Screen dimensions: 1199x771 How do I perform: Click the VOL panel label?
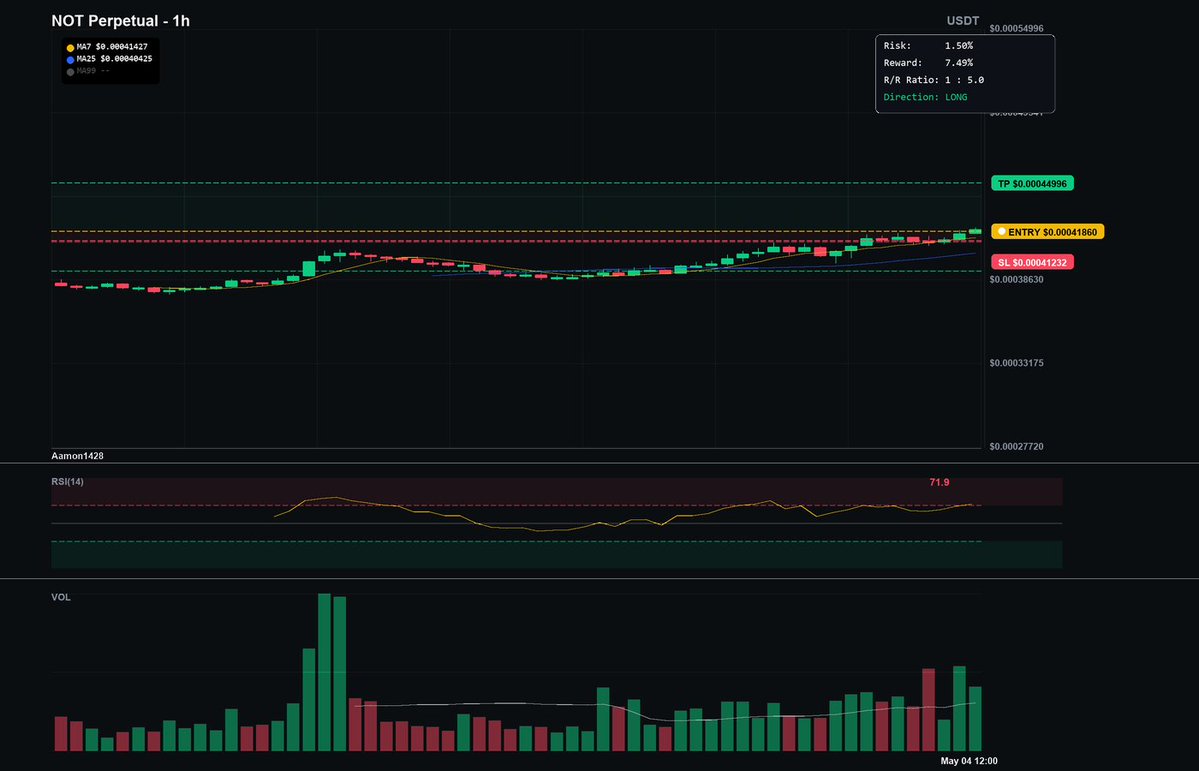pos(61,597)
